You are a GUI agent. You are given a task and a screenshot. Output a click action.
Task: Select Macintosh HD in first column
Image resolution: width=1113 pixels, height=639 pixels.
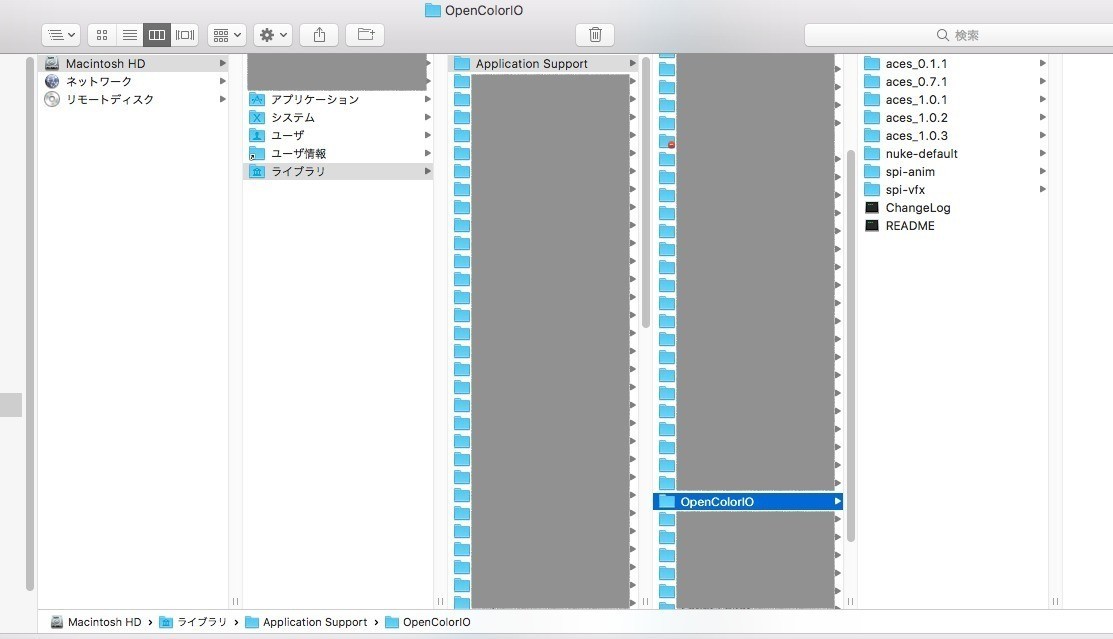click(x=135, y=63)
